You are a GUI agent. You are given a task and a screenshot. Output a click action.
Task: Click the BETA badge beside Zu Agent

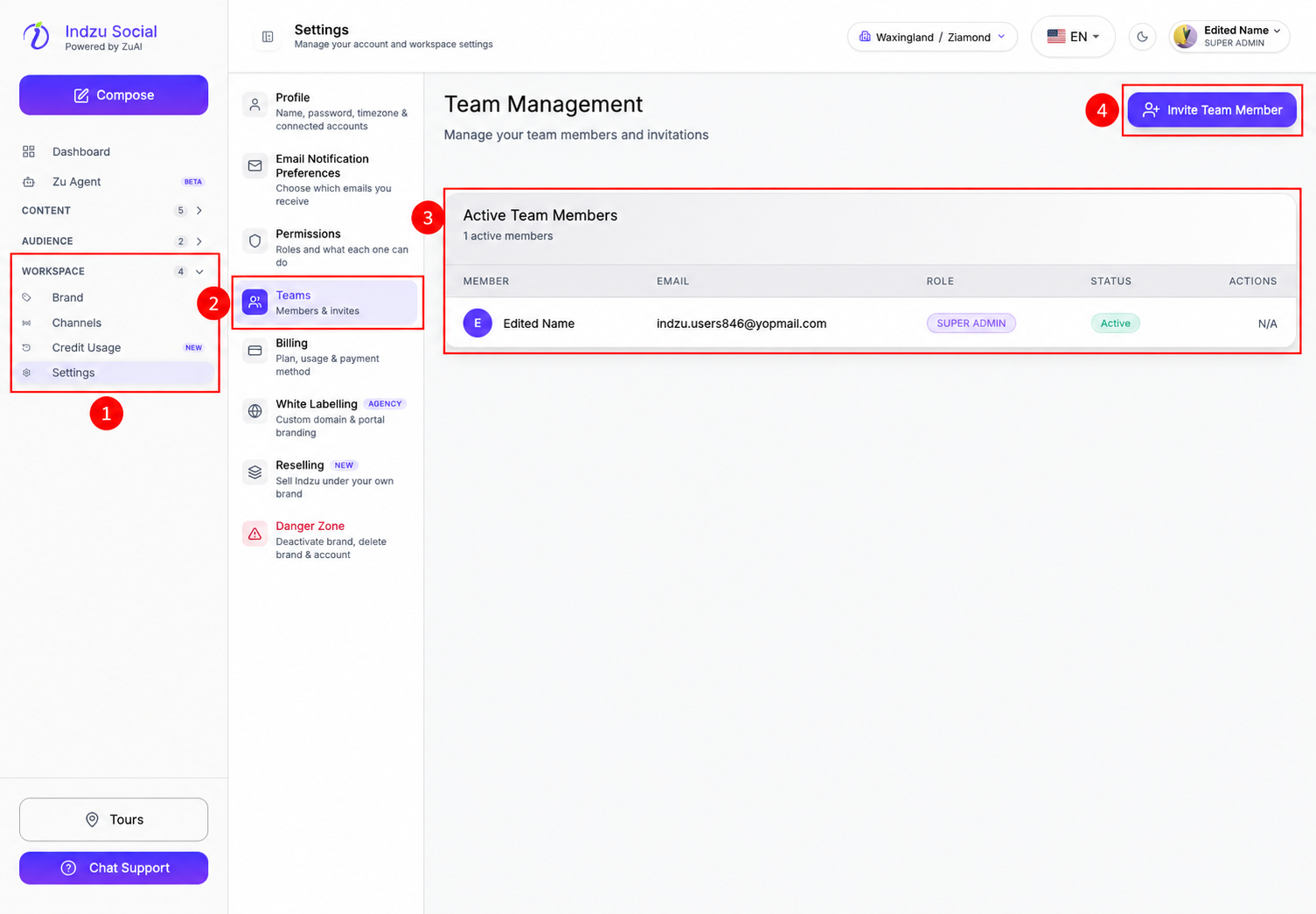[193, 182]
